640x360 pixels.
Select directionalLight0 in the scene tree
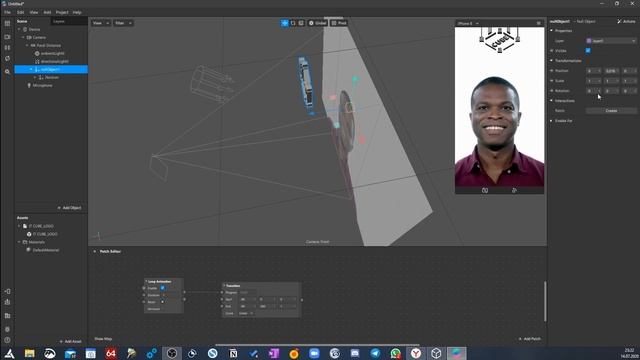(x=55, y=62)
